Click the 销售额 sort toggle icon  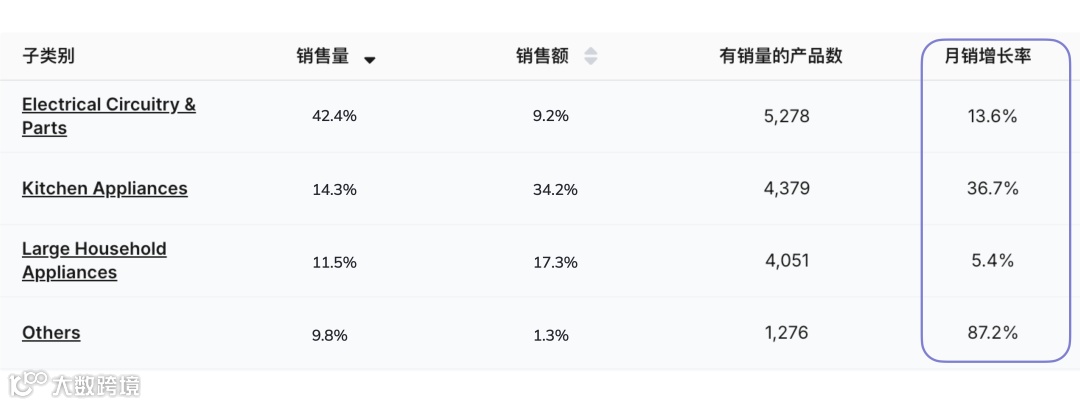click(x=590, y=57)
